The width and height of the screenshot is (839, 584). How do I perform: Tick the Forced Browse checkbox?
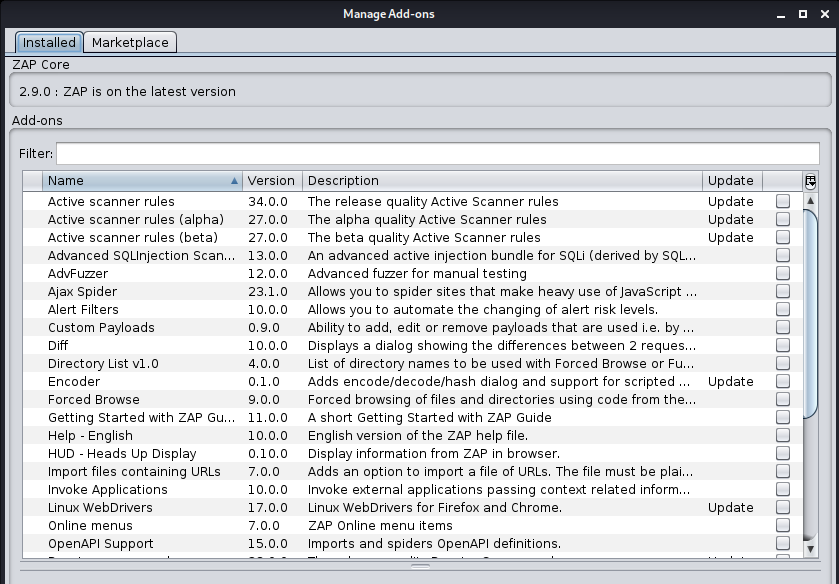(x=783, y=399)
